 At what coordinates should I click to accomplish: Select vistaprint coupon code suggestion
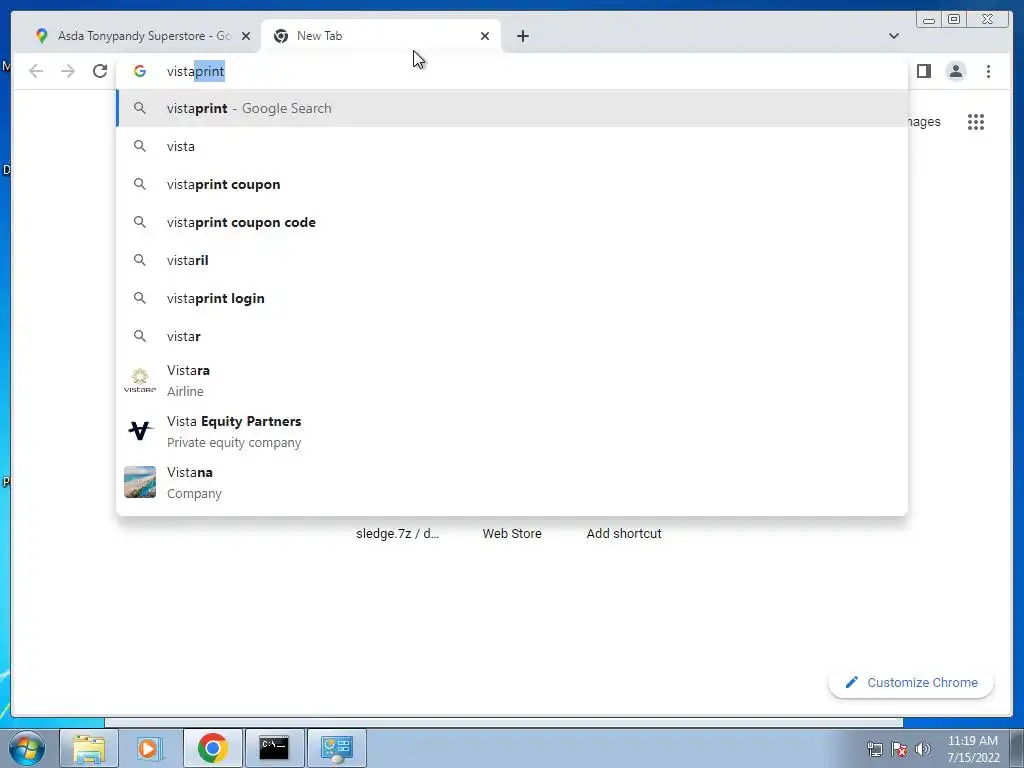tap(512, 222)
